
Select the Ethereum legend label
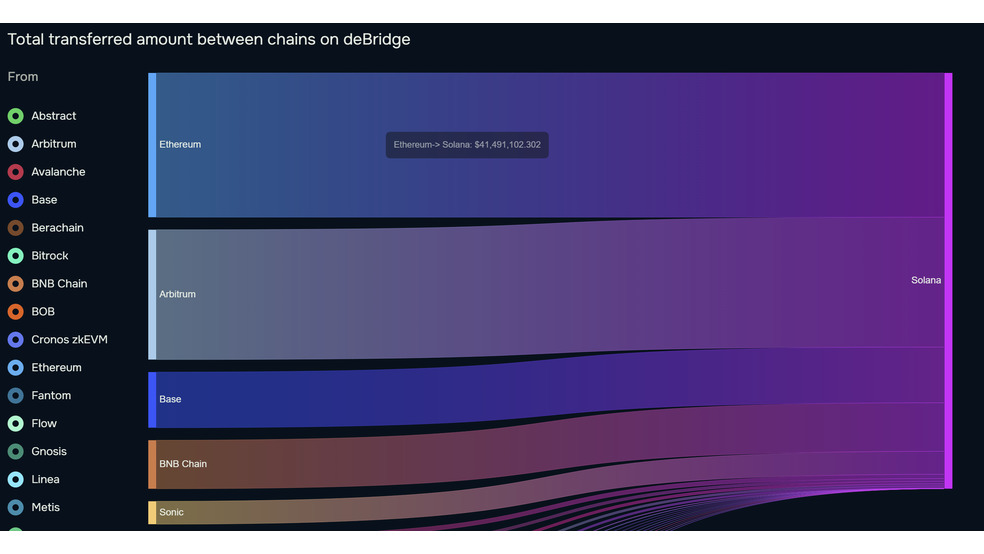click(x=56, y=368)
